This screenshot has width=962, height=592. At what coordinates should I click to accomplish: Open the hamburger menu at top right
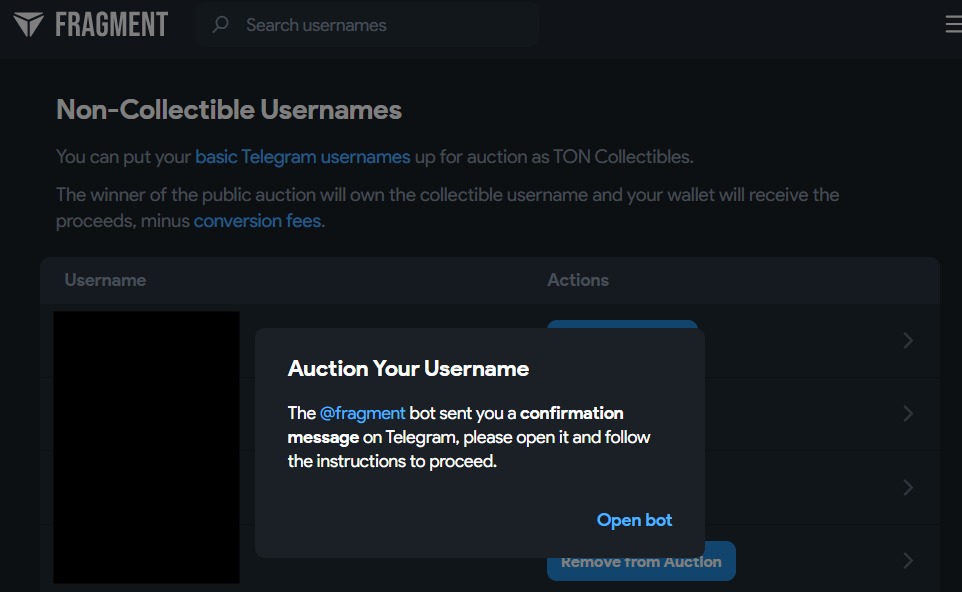[952, 25]
